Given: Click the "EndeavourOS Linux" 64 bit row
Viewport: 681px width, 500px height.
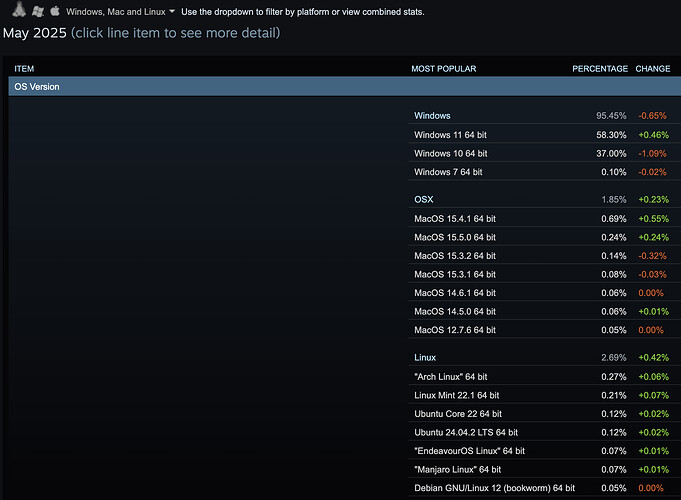Looking at the screenshot, I should point(545,451).
